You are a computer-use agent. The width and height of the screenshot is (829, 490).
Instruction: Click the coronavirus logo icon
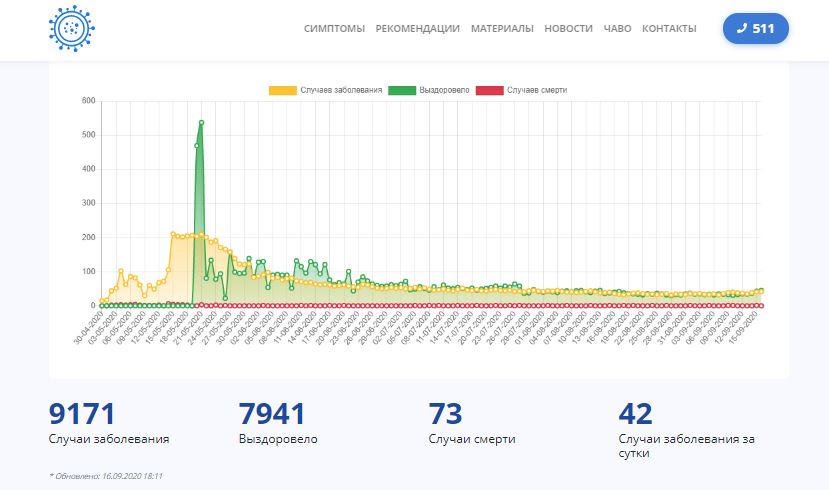[x=69, y=29]
